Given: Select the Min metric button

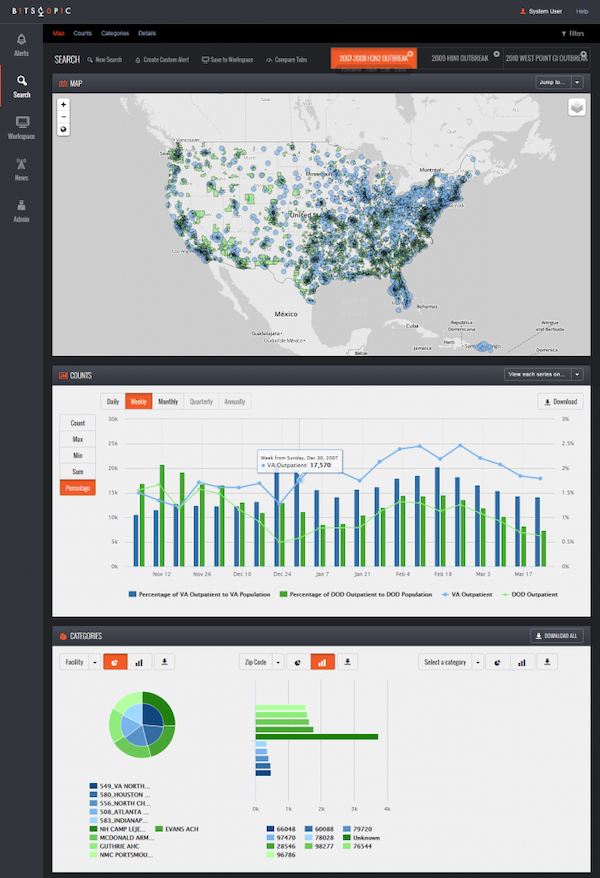Looking at the screenshot, I should [x=78, y=455].
